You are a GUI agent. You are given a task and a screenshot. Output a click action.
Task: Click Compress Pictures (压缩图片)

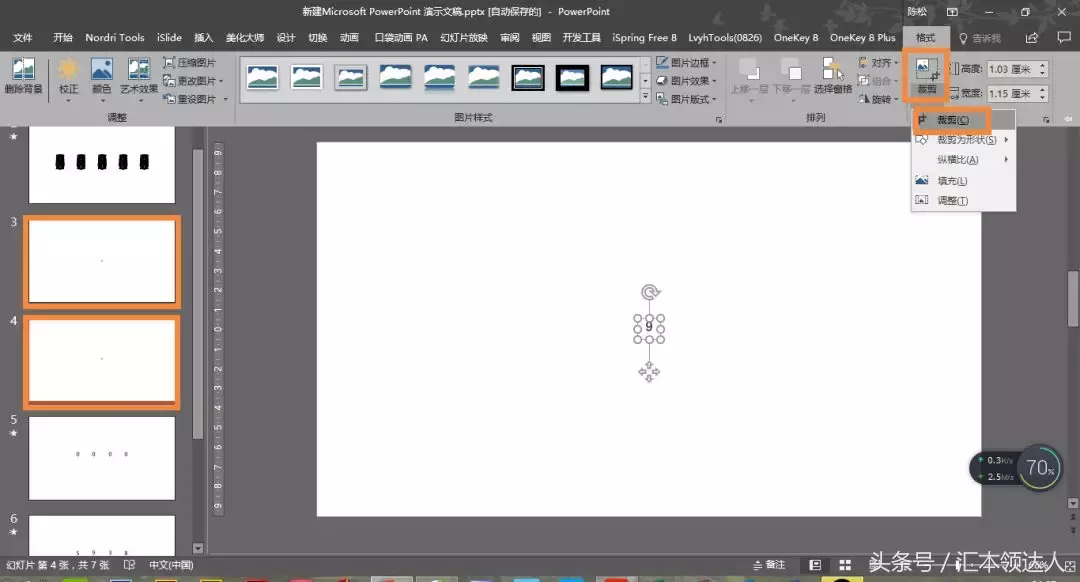point(195,62)
